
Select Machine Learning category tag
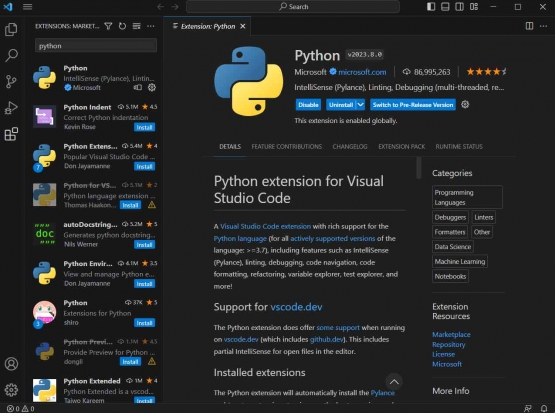460,262
